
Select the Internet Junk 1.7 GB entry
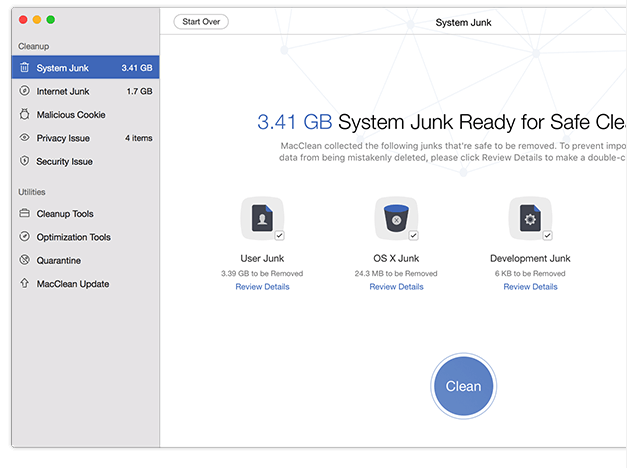pos(85,91)
